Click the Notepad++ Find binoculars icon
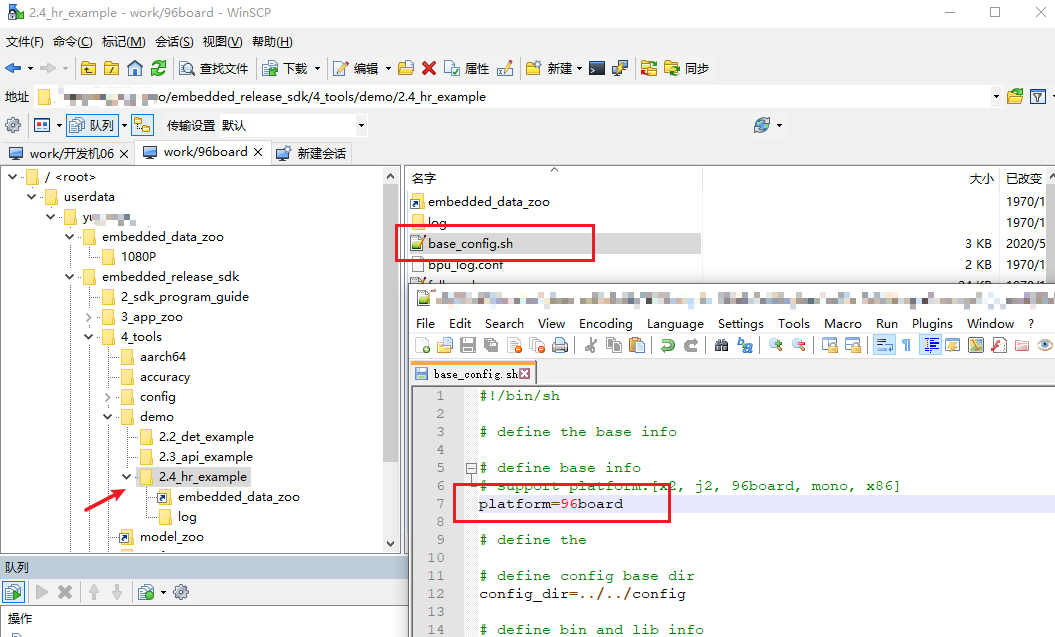This screenshot has height=637, width=1055. pyautogui.click(x=721, y=345)
